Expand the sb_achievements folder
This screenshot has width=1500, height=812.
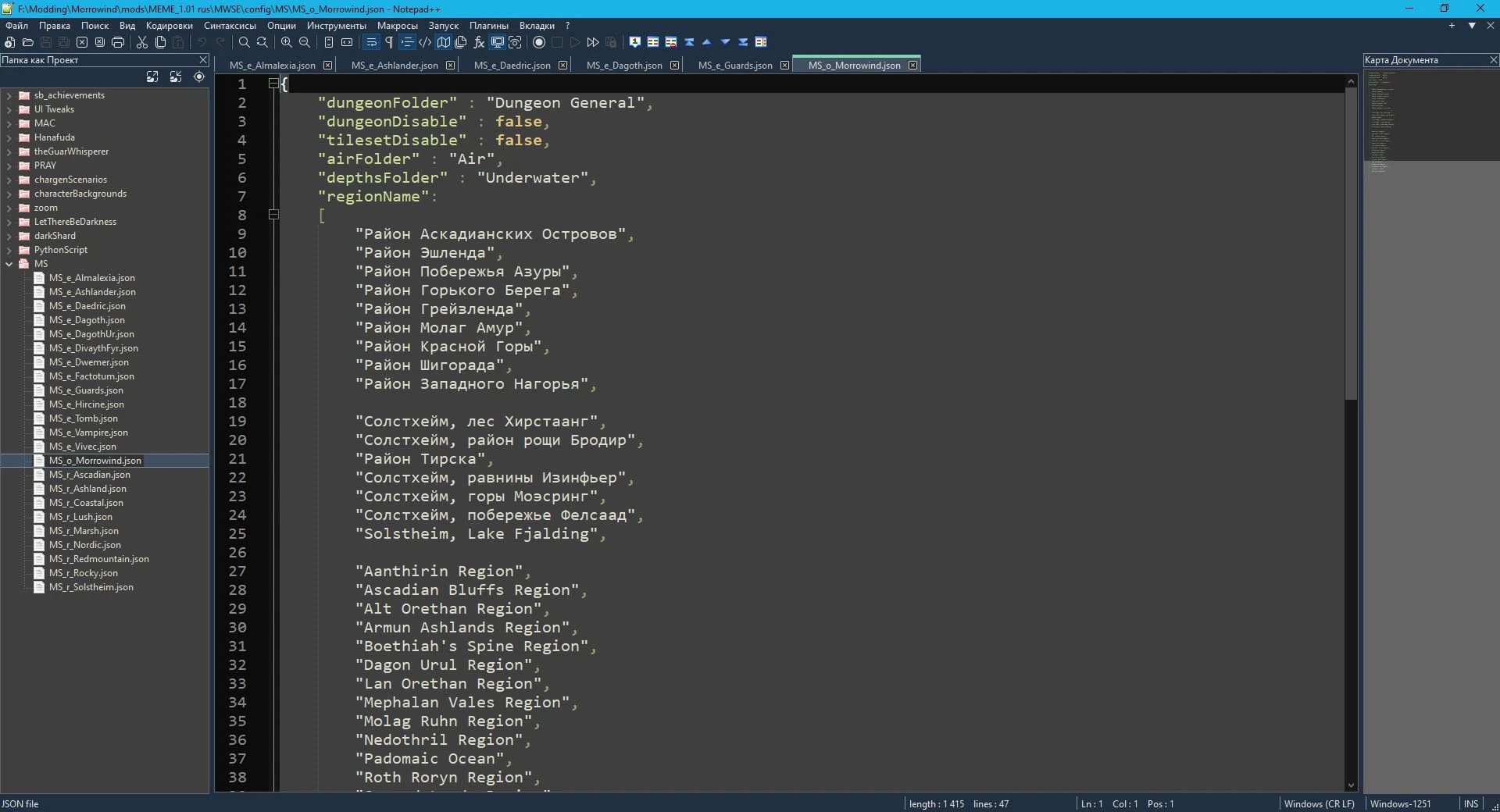point(9,95)
